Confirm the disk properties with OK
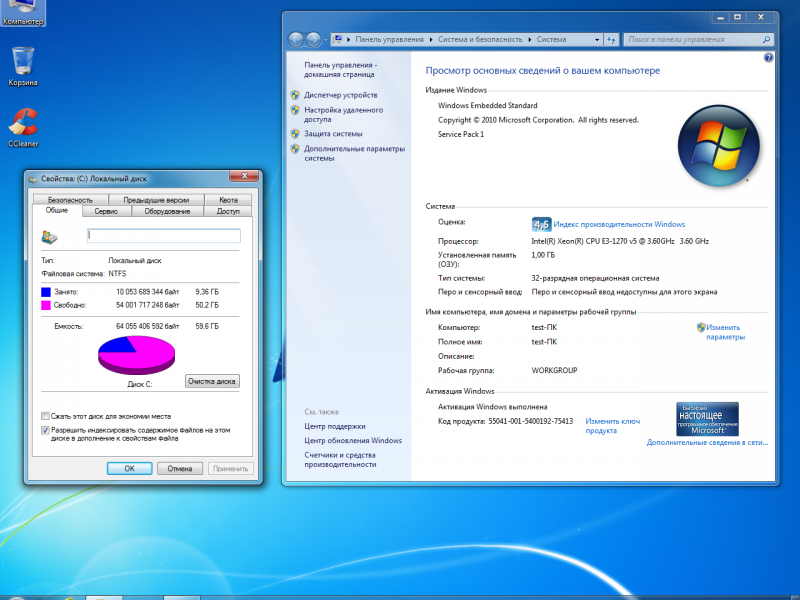 (130, 468)
